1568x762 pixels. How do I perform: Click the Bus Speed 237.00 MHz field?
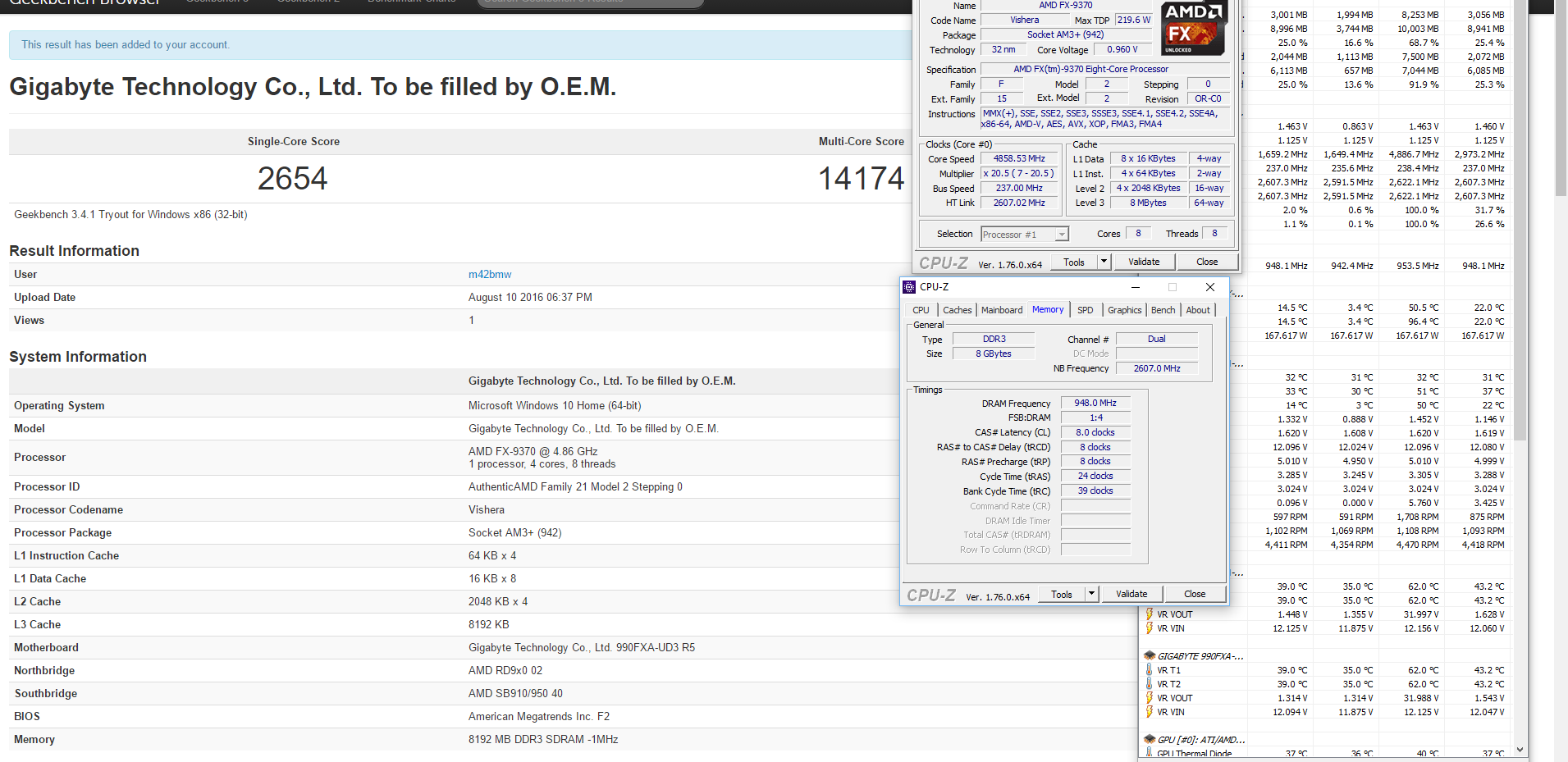[1020, 188]
